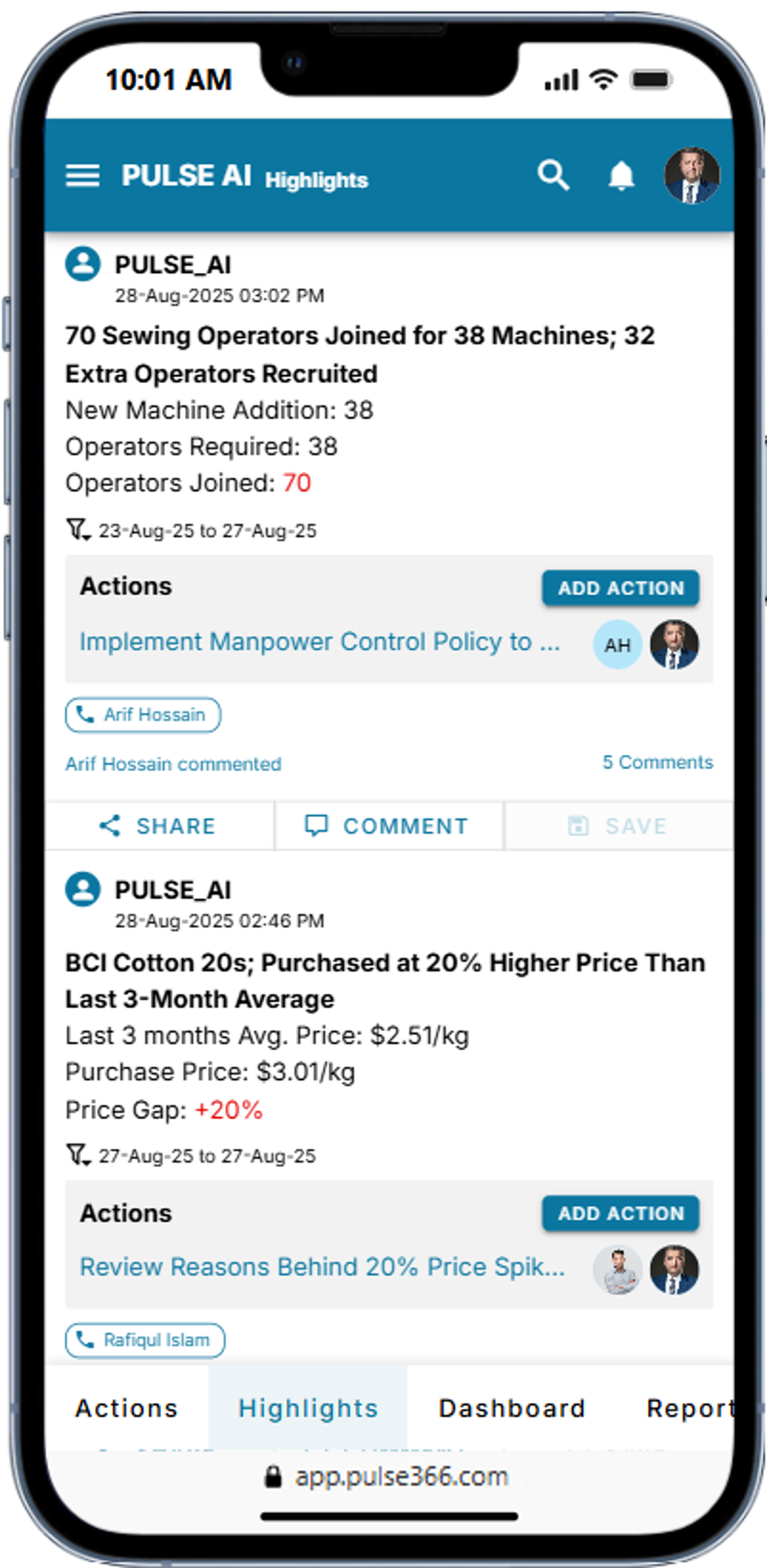The width and height of the screenshot is (767, 1568).
Task: Add action to BCI Cotton highlight
Action: [x=620, y=1213]
